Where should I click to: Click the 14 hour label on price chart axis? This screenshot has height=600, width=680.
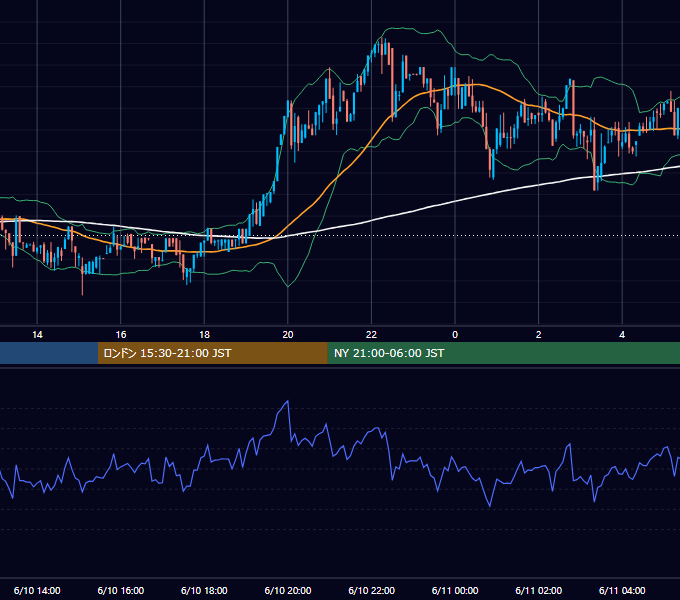click(x=37, y=335)
